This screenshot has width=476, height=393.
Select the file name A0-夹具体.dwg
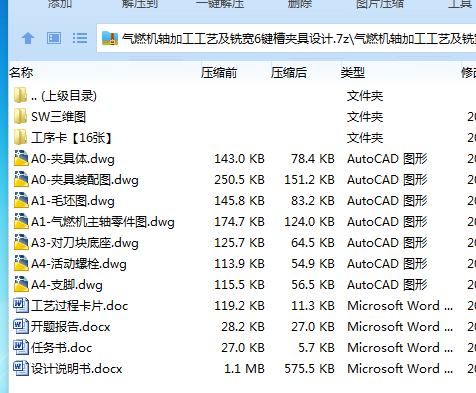click(73, 159)
